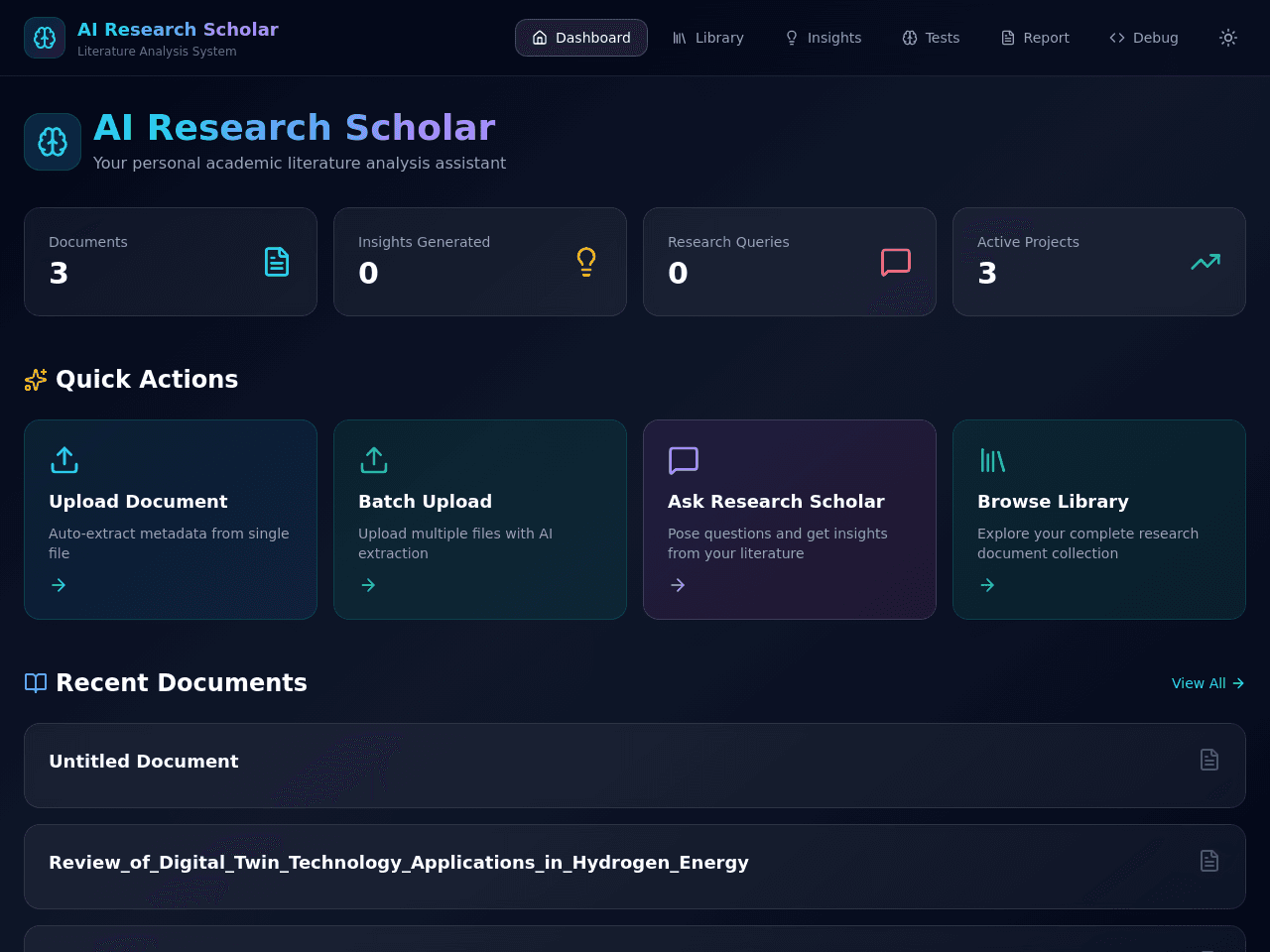Open the Tests tab
1270x952 pixels.
931,38
